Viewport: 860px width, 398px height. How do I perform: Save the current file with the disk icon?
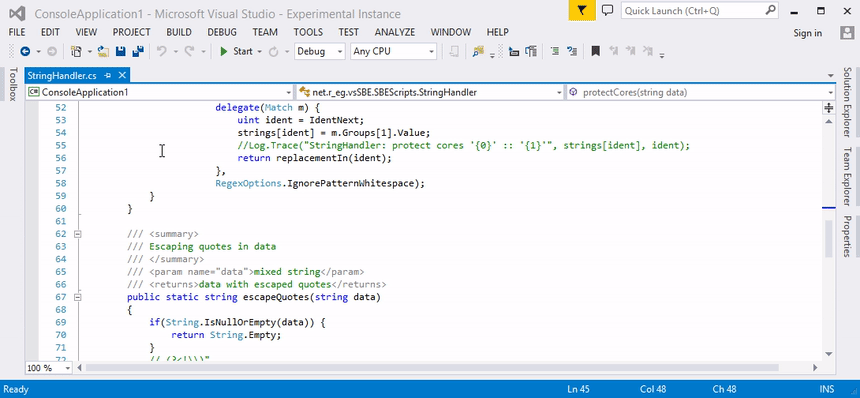[x=120, y=51]
